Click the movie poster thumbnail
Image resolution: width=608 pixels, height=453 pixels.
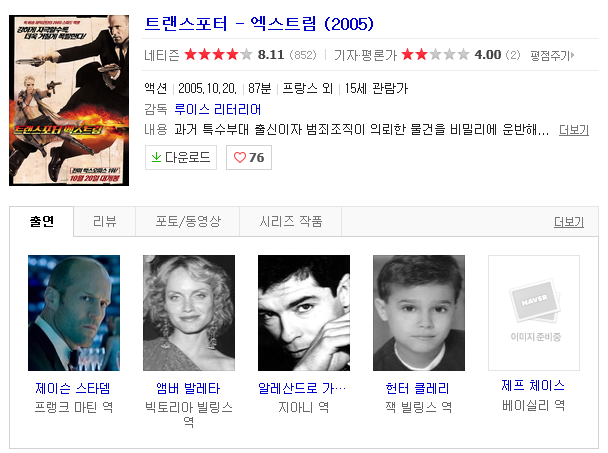point(69,100)
